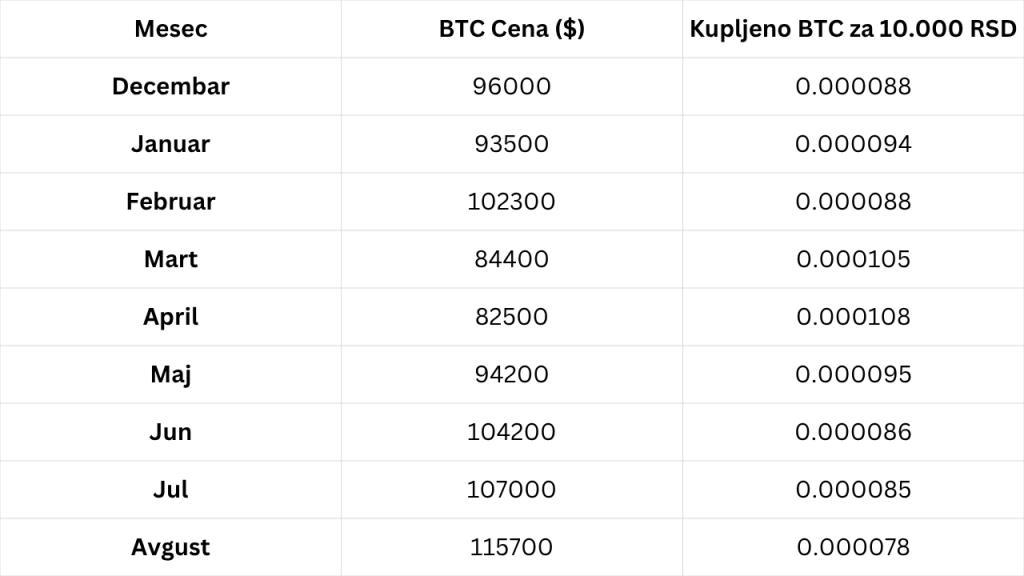The width and height of the screenshot is (1024, 576).
Task: Select the Jun month cell
Action: [170, 432]
